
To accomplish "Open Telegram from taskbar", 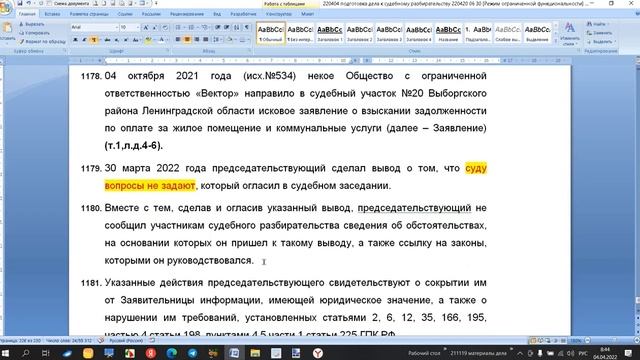I will click(x=192, y=353).
